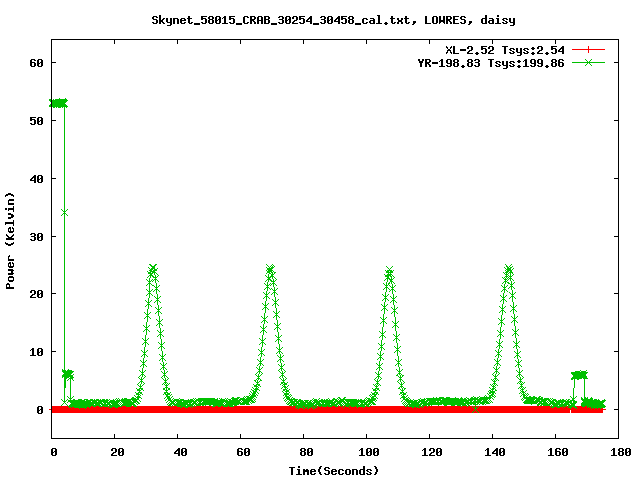Click x-axis tick label 120
Viewport: 640px width, 480px height.
pyautogui.click(x=431, y=452)
